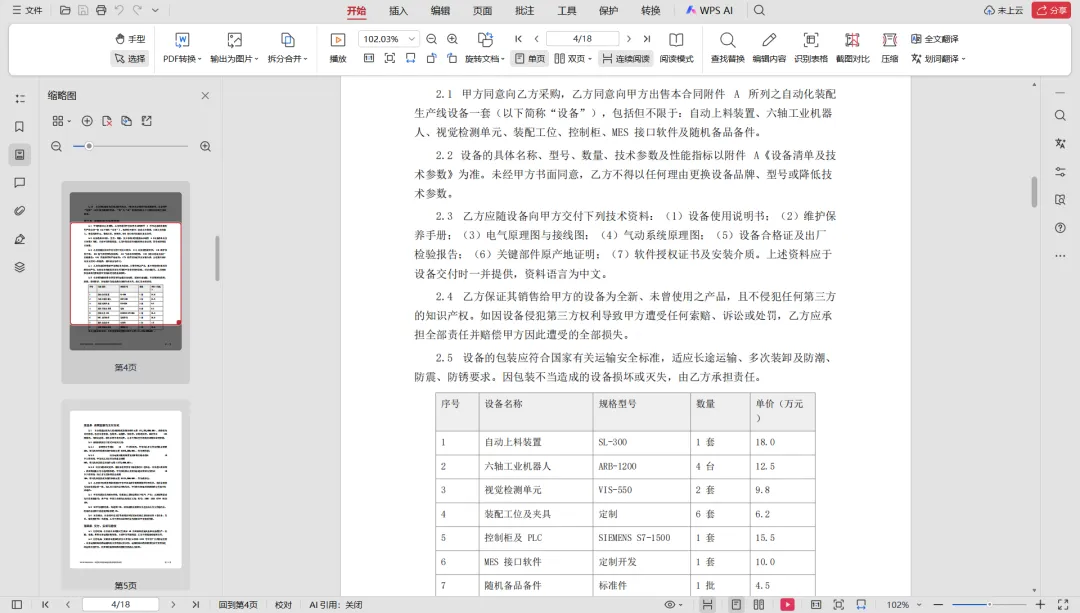Click the print icon in title bar
The height and width of the screenshot is (613, 1080).
tap(101, 10)
